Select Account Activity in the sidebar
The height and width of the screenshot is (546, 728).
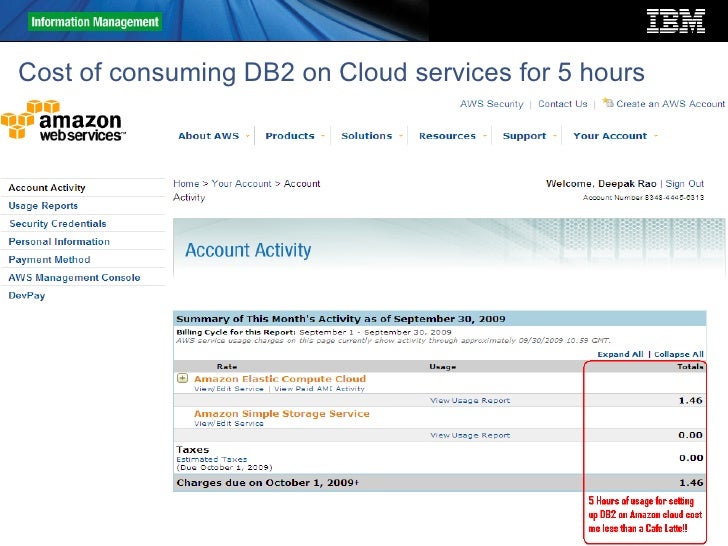click(47, 188)
